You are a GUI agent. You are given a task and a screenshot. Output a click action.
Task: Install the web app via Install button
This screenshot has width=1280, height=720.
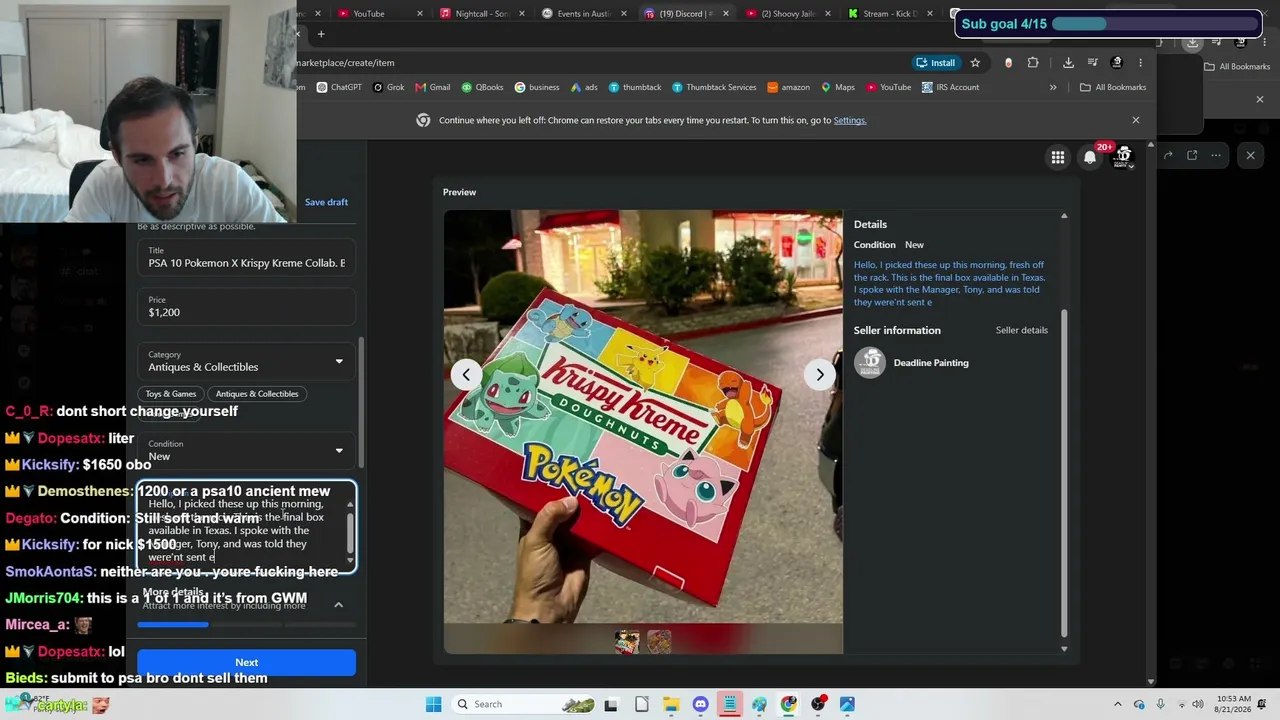coord(935,63)
